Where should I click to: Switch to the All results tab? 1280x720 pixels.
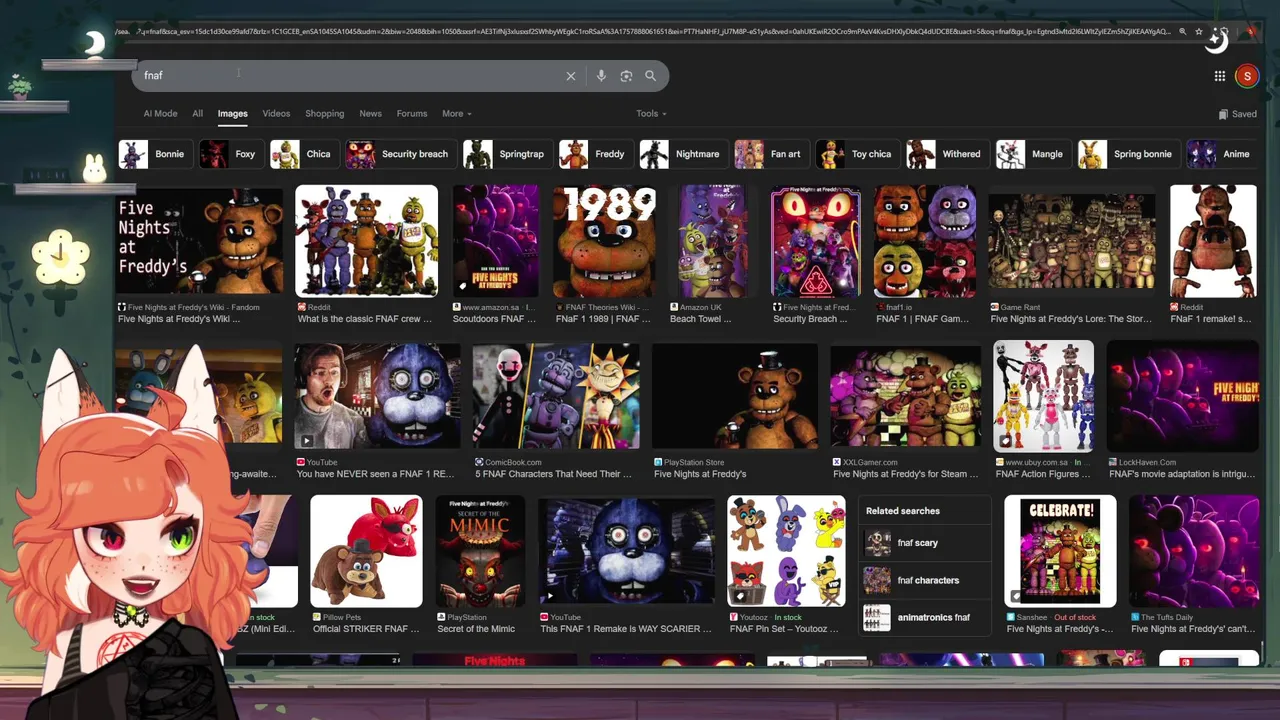pos(198,114)
